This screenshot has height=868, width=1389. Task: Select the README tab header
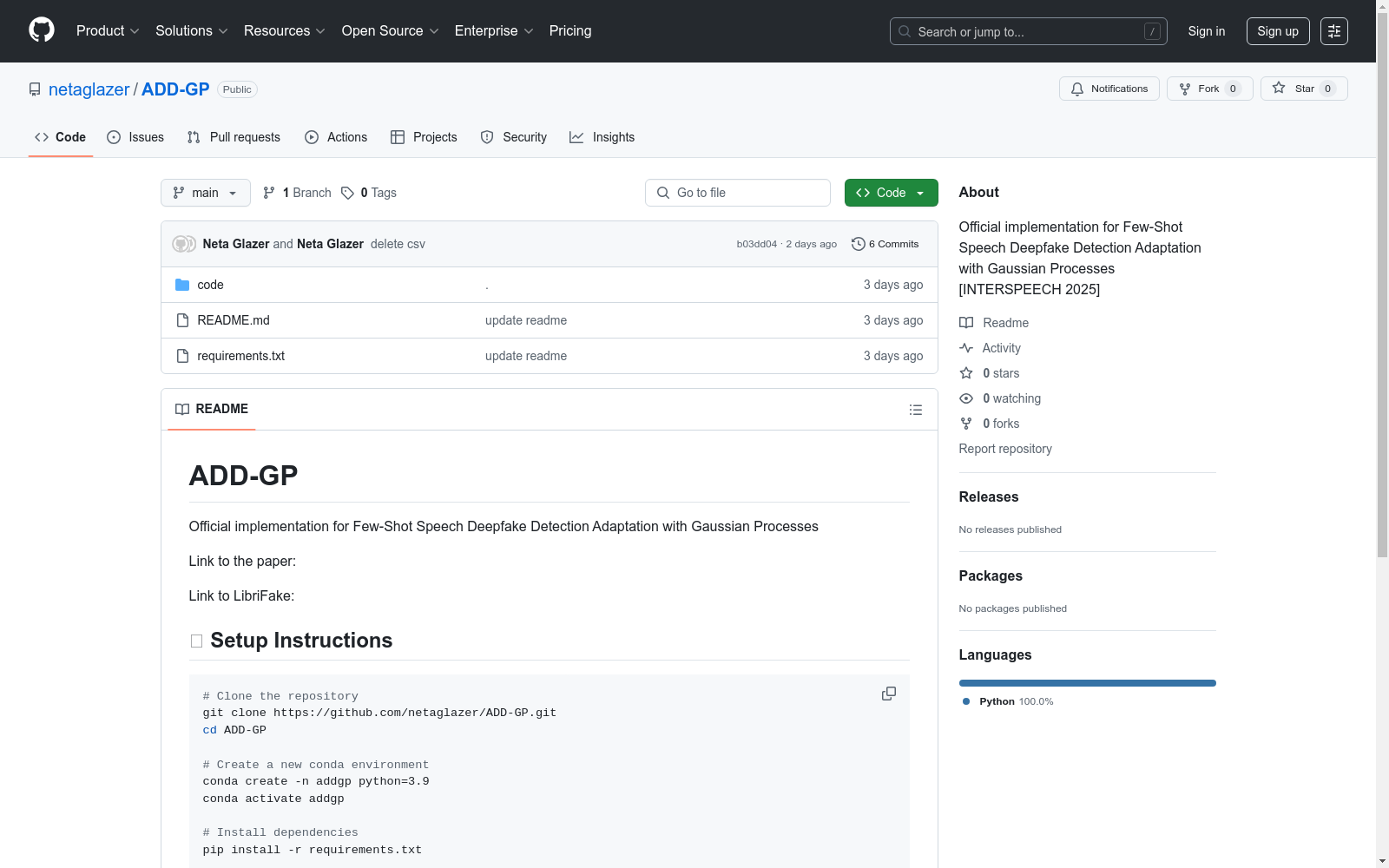[x=212, y=409]
